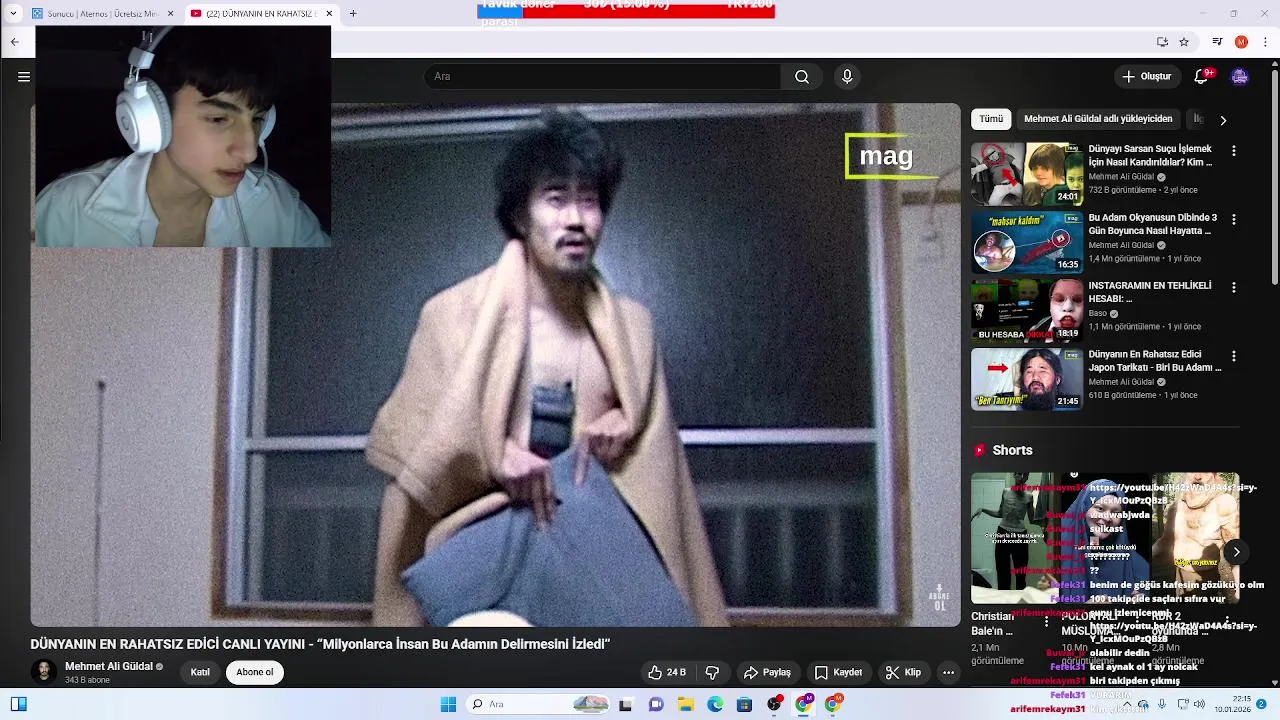Open YouTube notifications bell
This screenshot has height=720, width=1280.
pos(1202,77)
